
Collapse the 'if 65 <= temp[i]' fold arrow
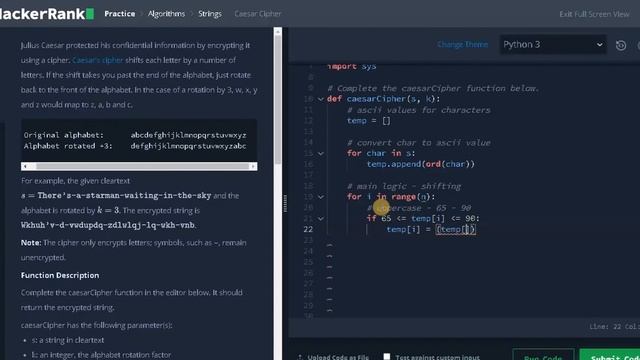(321, 219)
